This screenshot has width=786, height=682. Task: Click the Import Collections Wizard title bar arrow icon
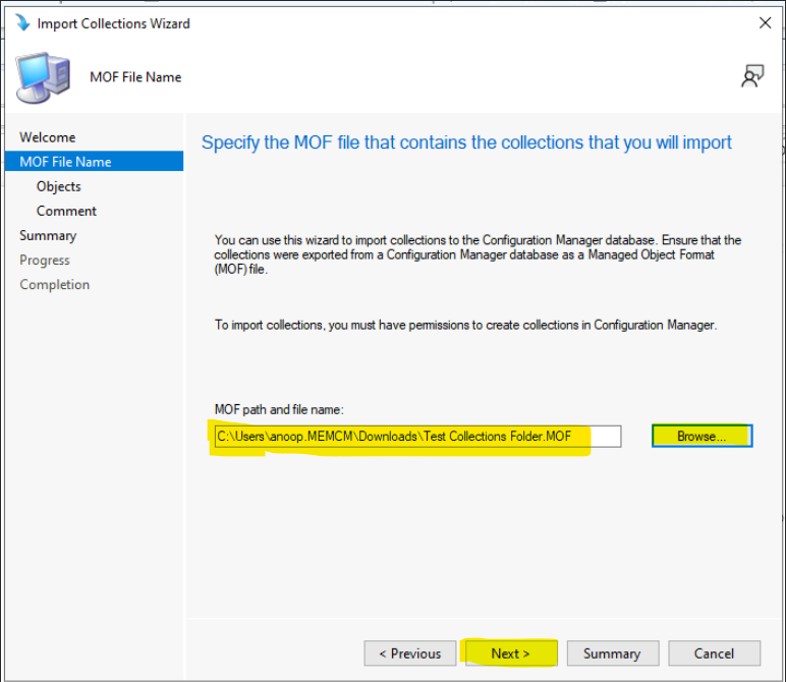[22, 23]
